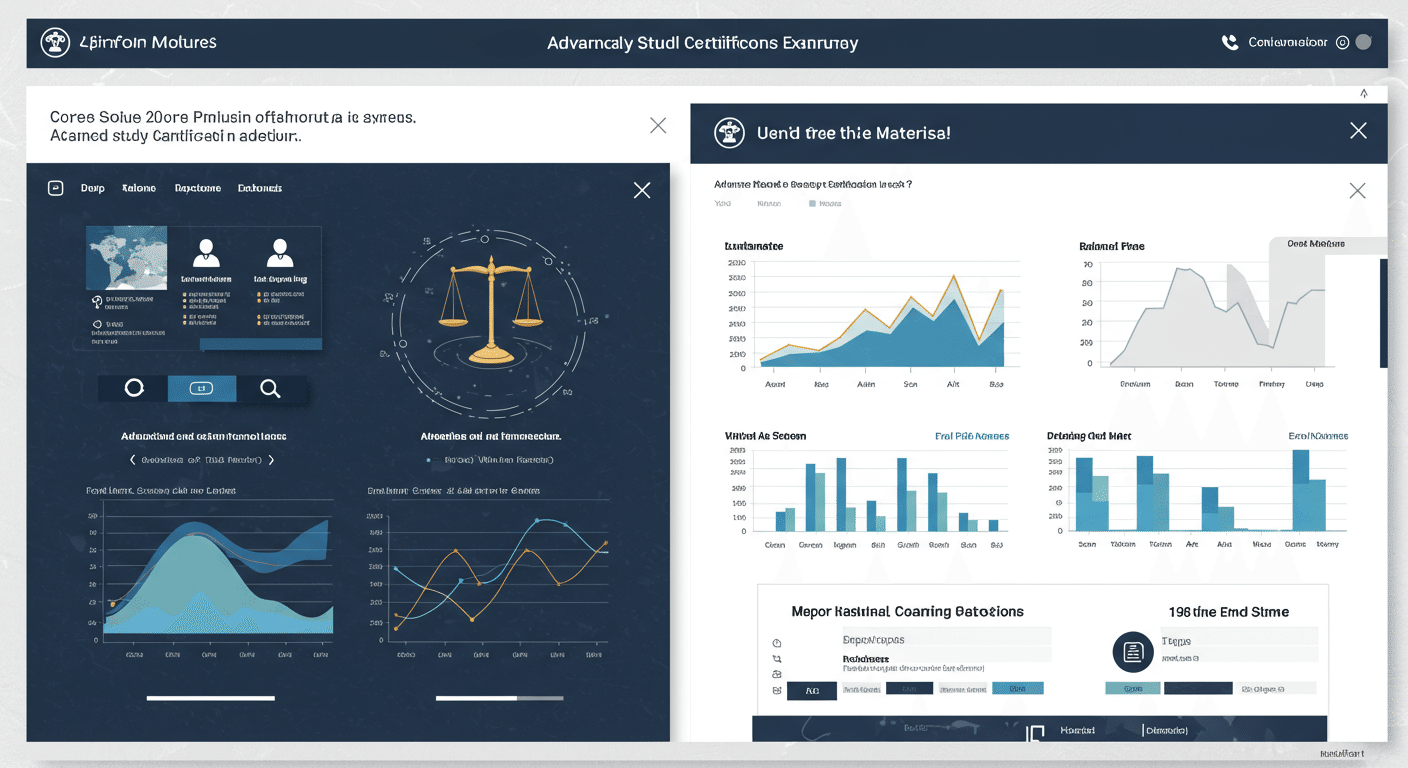
Task: Go to previous item with the left chevron
Action: click(134, 460)
